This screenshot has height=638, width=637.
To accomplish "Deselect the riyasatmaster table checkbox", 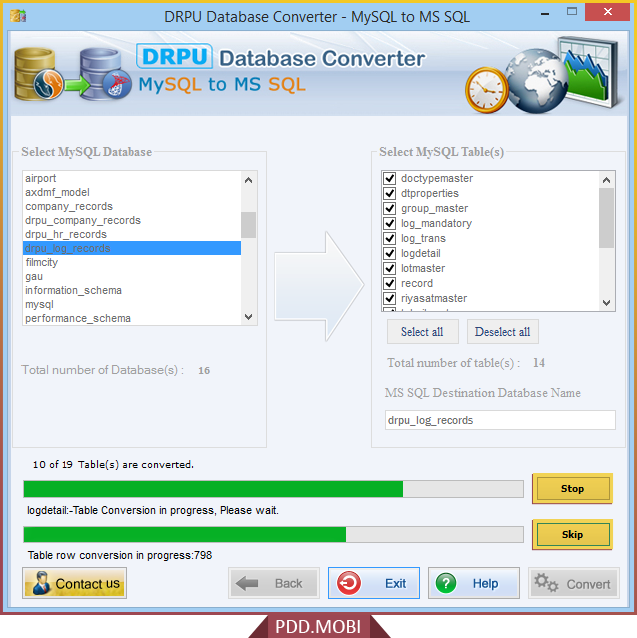I will [390, 299].
